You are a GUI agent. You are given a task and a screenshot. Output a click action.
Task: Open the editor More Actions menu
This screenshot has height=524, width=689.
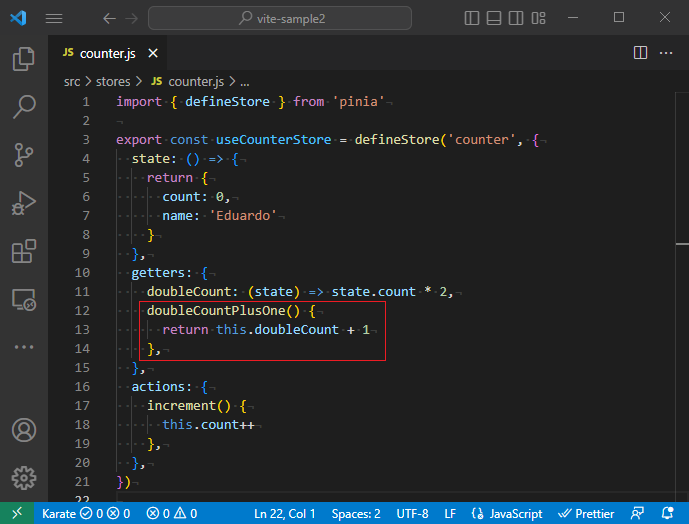tap(666, 53)
